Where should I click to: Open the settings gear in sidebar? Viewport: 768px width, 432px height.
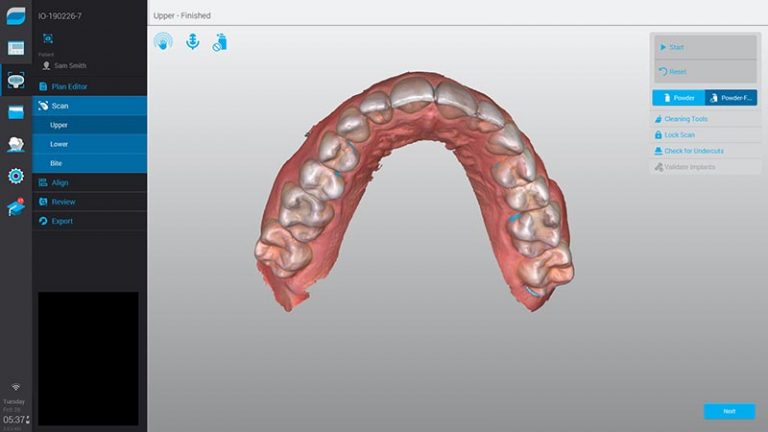(x=16, y=176)
